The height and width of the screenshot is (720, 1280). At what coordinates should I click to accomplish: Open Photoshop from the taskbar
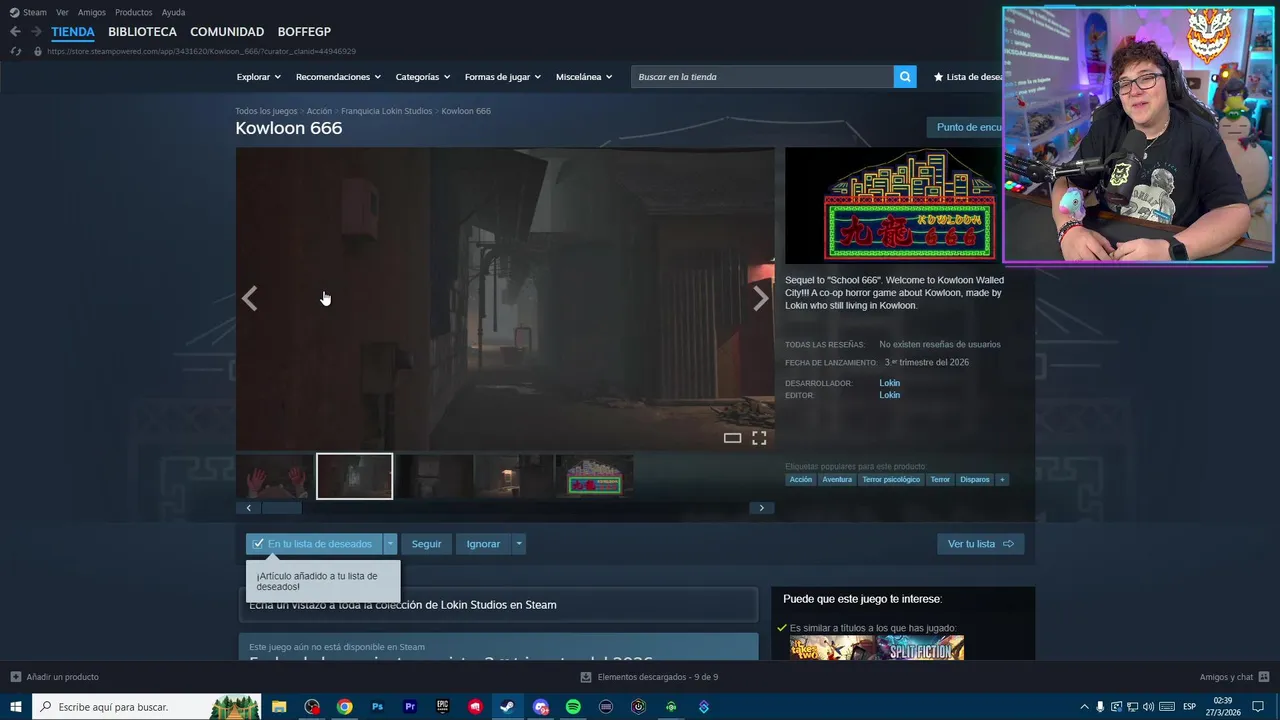pos(377,707)
